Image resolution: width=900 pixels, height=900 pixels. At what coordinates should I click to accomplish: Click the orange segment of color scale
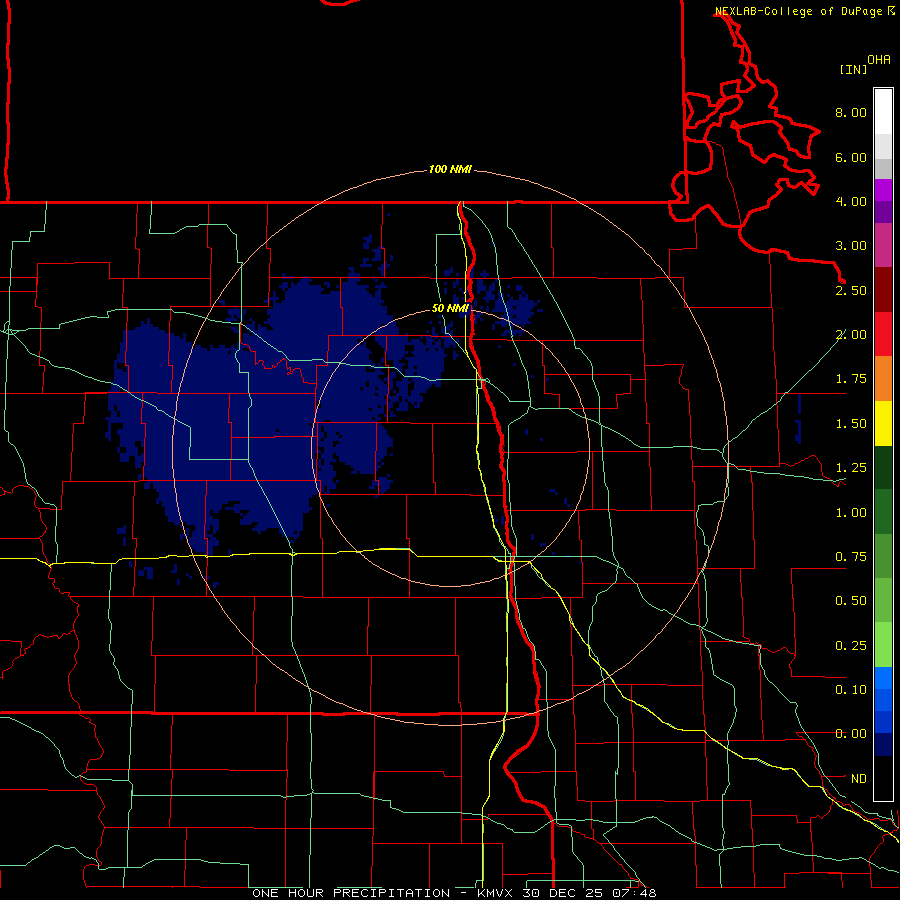coord(883,379)
